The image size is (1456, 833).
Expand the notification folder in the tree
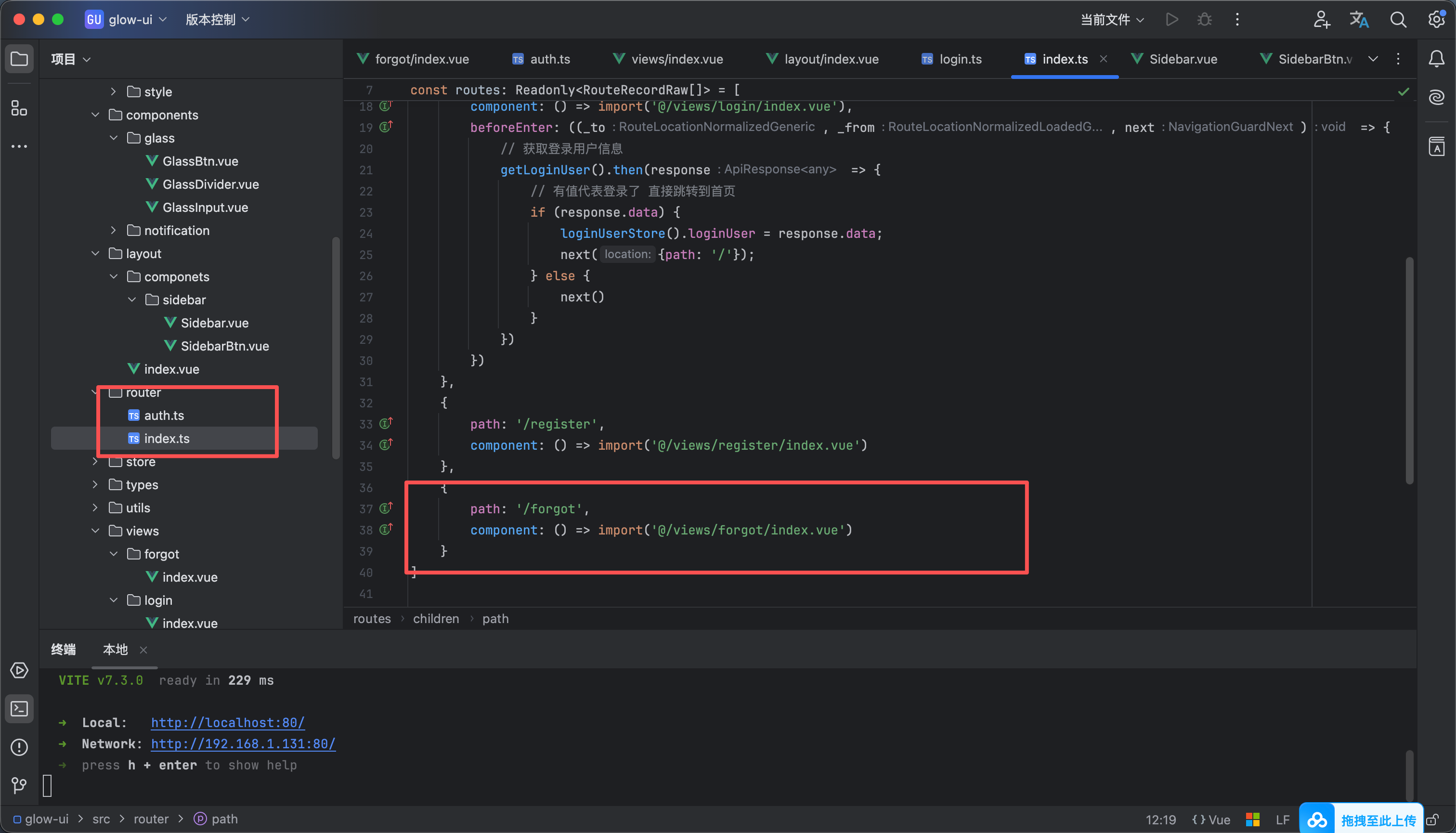click(x=113, y=231)
